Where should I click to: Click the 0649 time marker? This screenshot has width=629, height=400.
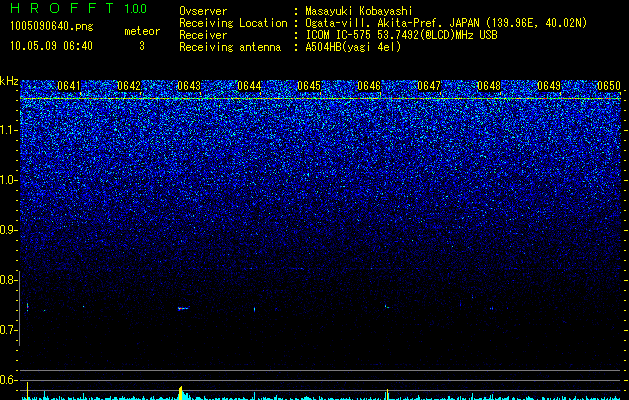tap(549, 86)
